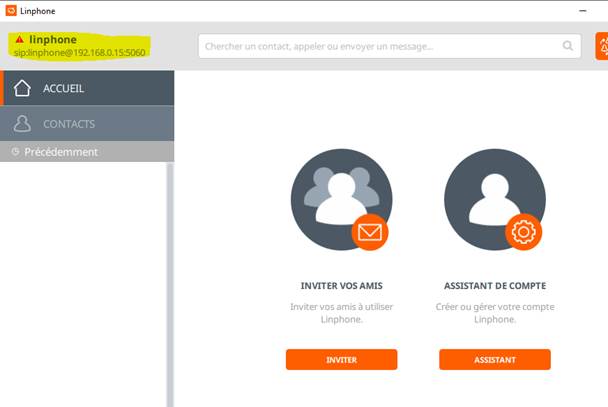
Task: Click the INVITER button
Action: click(342, 359)
